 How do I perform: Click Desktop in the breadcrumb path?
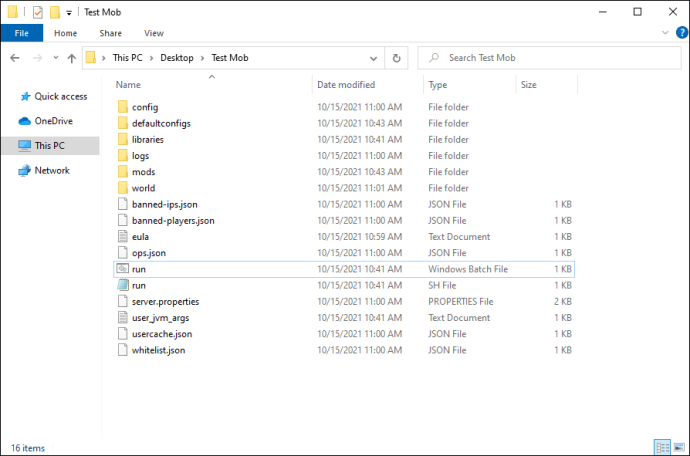176,58
